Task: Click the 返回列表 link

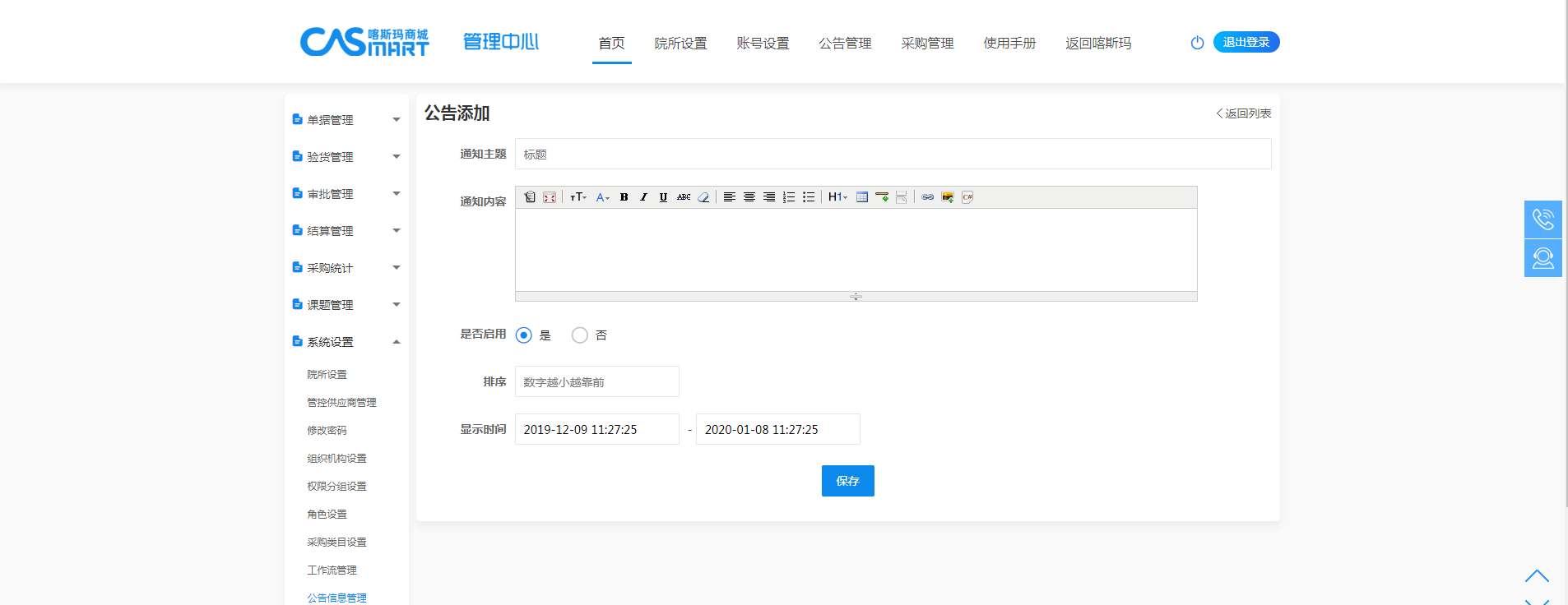Action: (1244, 113)
